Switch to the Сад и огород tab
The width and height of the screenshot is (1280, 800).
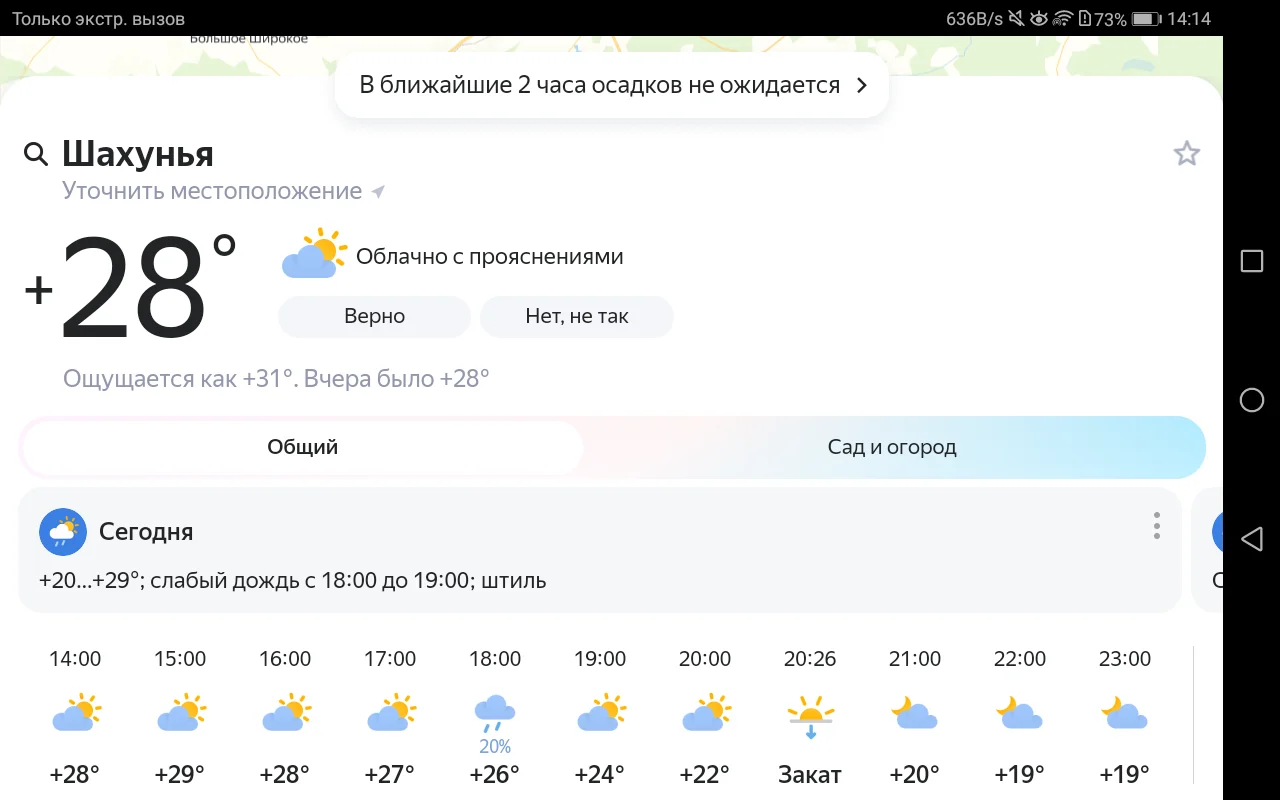[x=891, y=447]
